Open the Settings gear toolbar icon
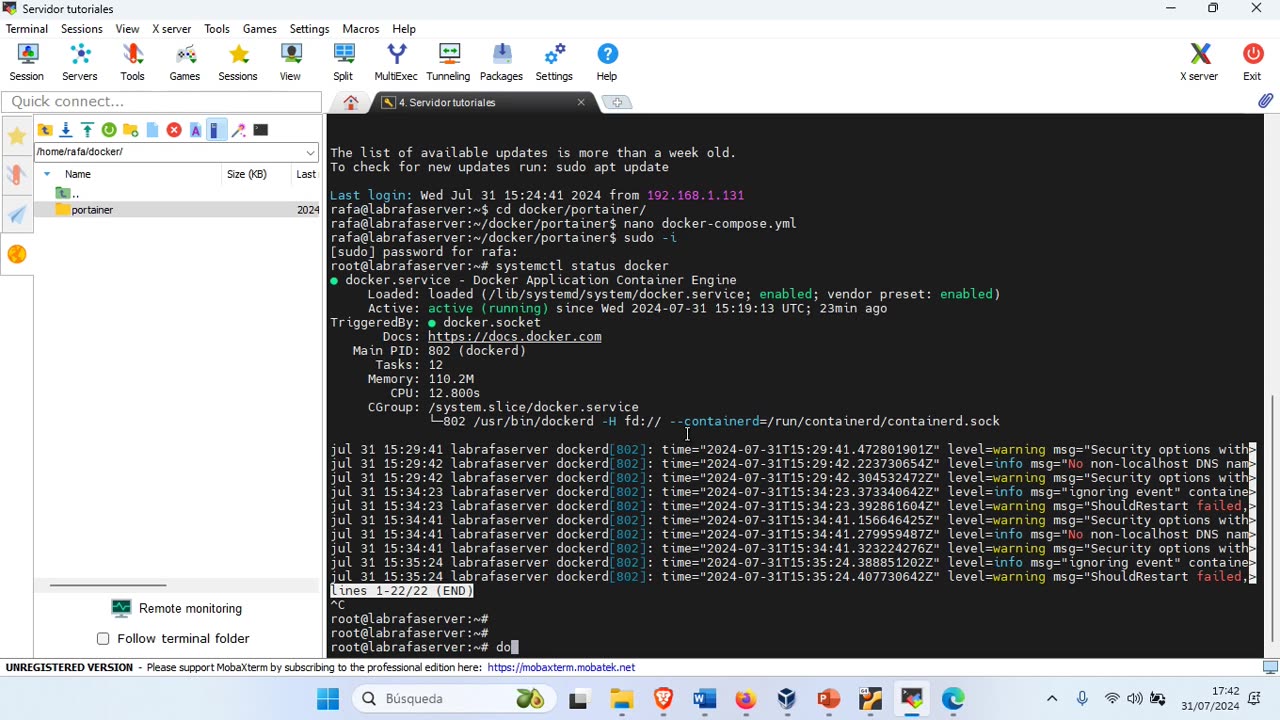 pos(554,62)
